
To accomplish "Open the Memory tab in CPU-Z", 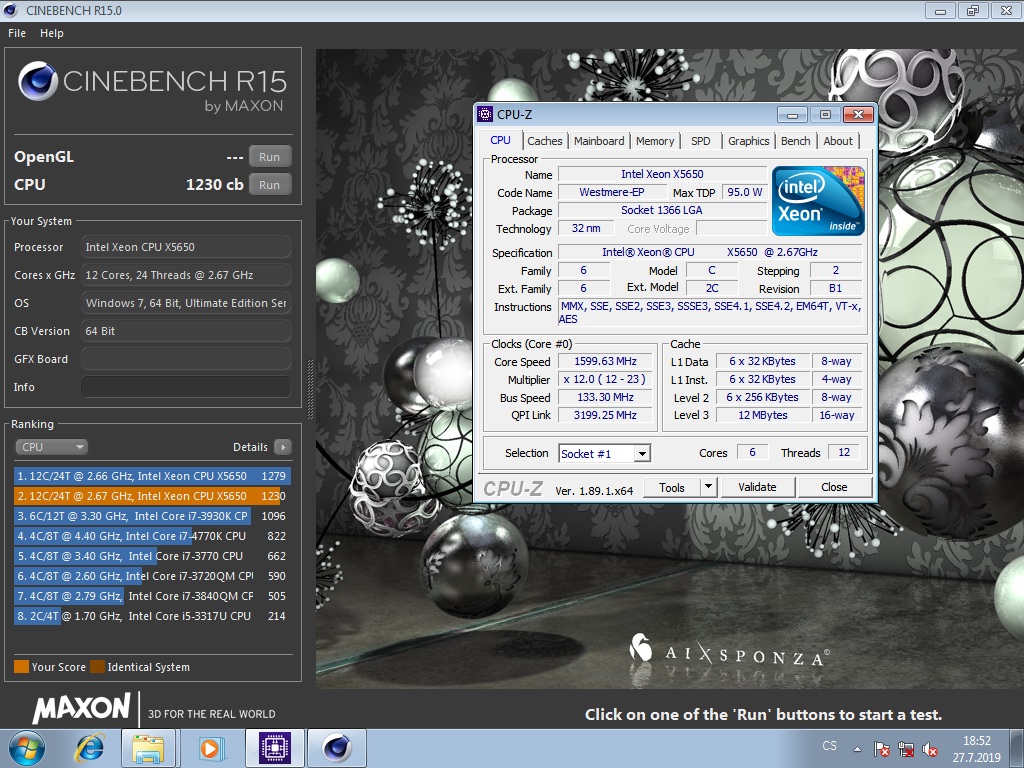I will (655, 141).
